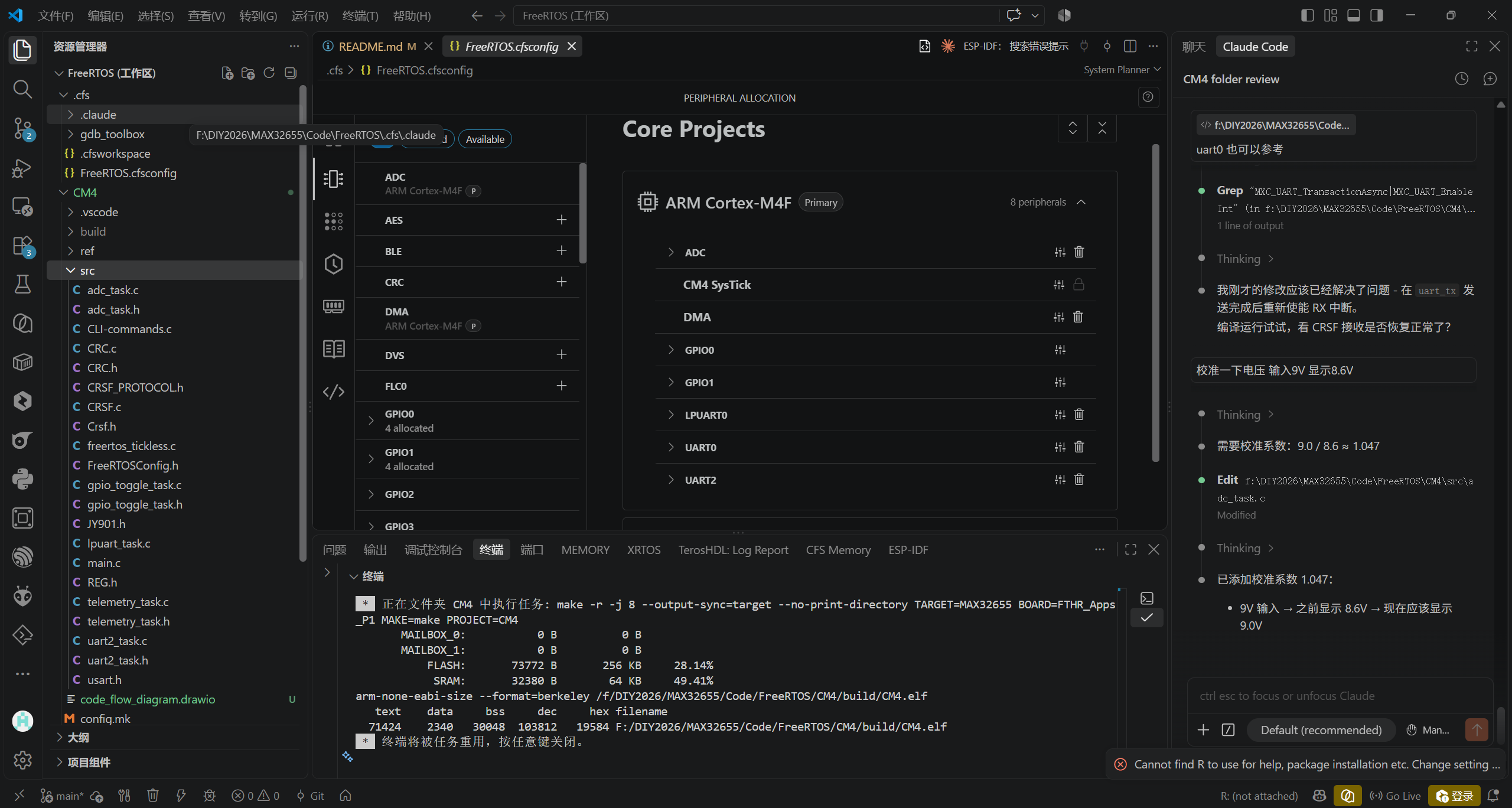Delete the DMA peripheral allocation
The image size is (1512, 808).
pyautogui.click(x=1078, y=317)
